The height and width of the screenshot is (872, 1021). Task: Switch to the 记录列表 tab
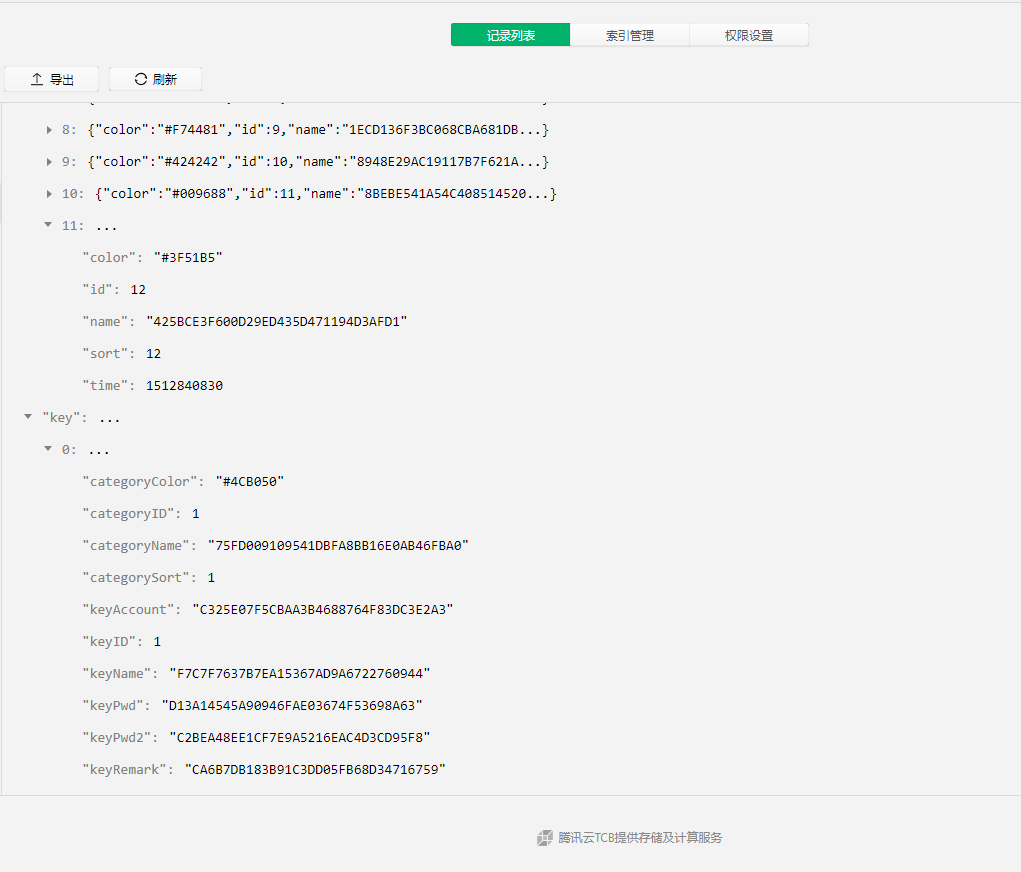(x=510, y=35)
